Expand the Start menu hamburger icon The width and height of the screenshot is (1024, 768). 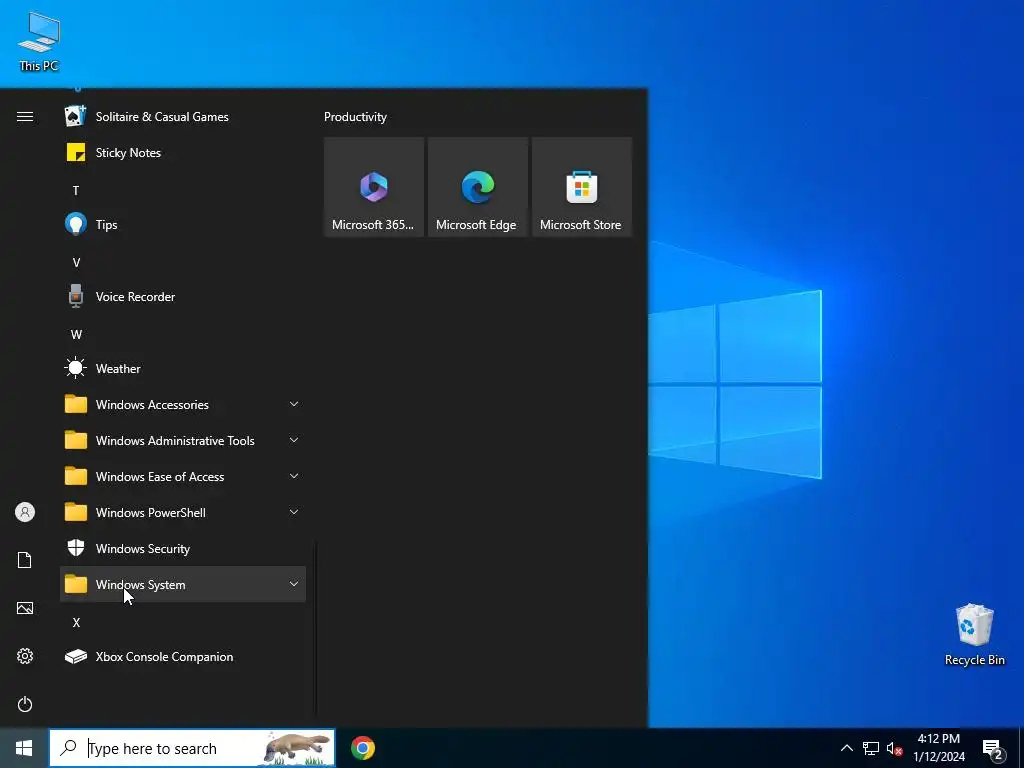[x=25, y=117]
